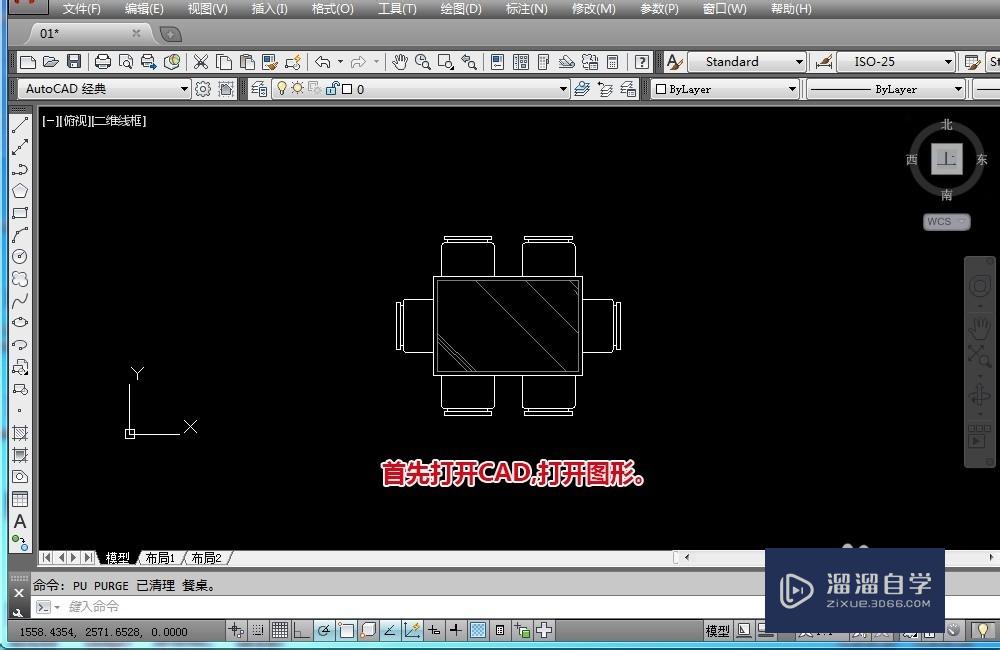Copy selection to the clipboard

pyautogui.click(x=224, y=62)
